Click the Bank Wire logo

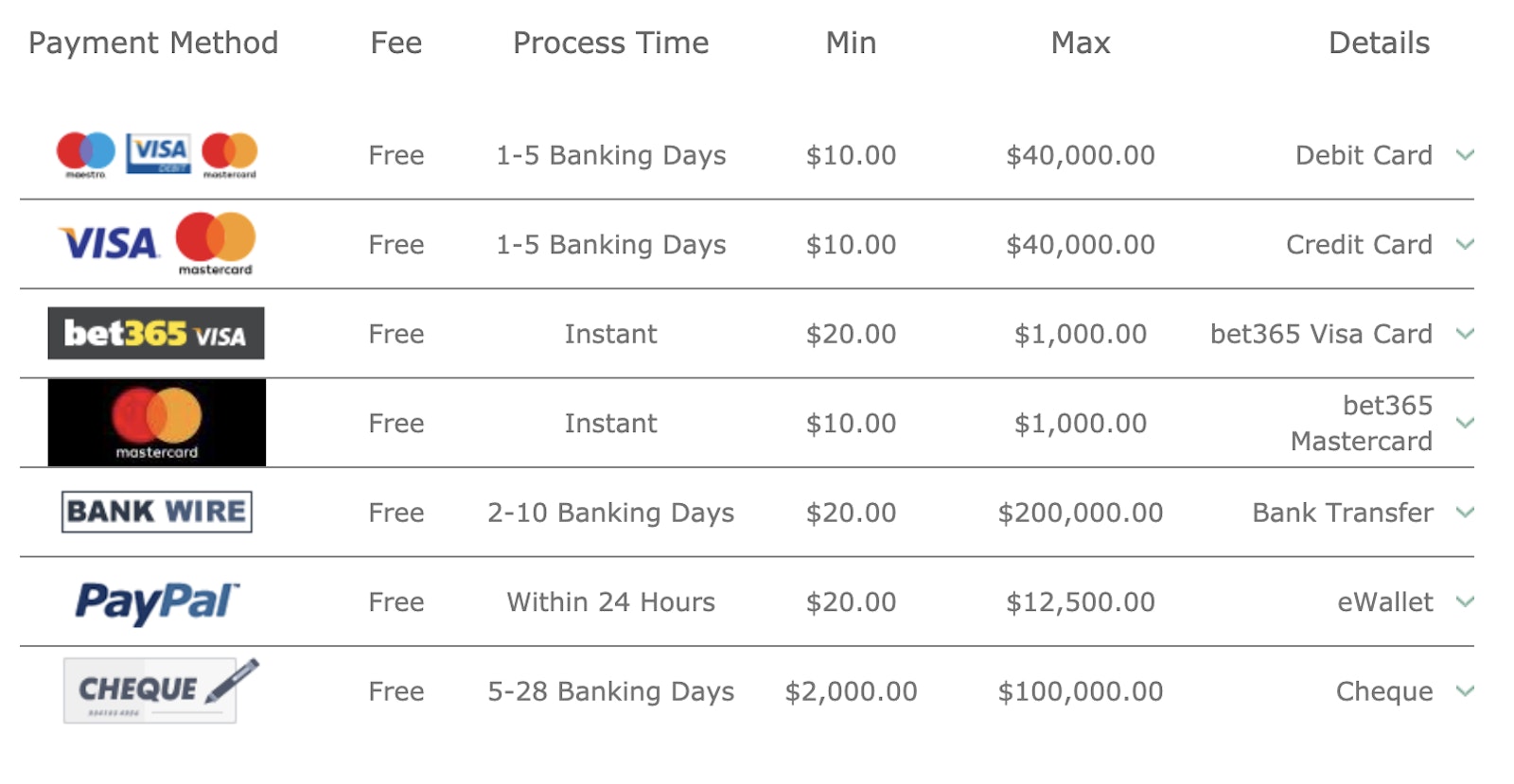(x=157, y=512)
